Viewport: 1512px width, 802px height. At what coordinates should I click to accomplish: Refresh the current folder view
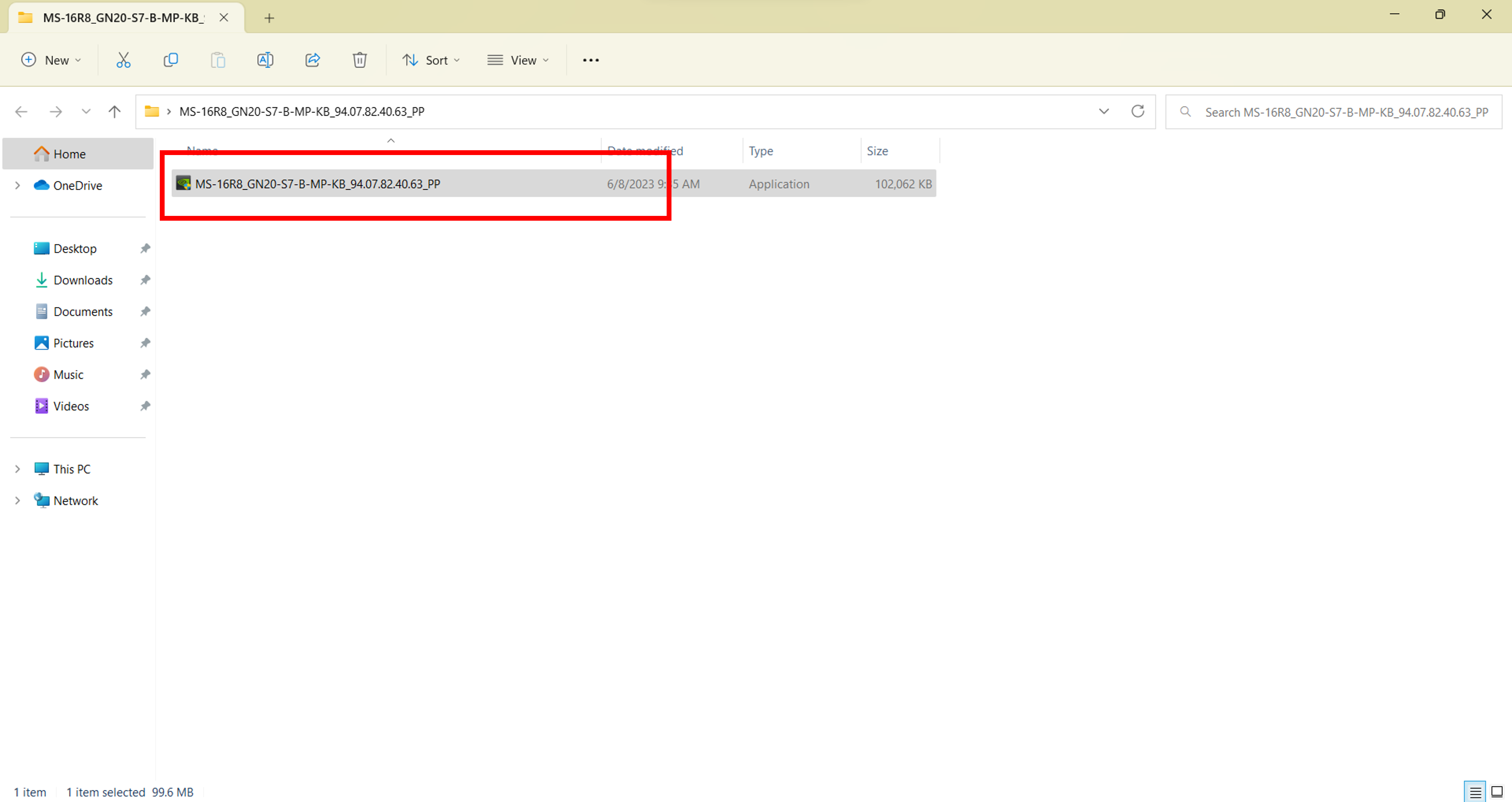[x=1137, y=112]
